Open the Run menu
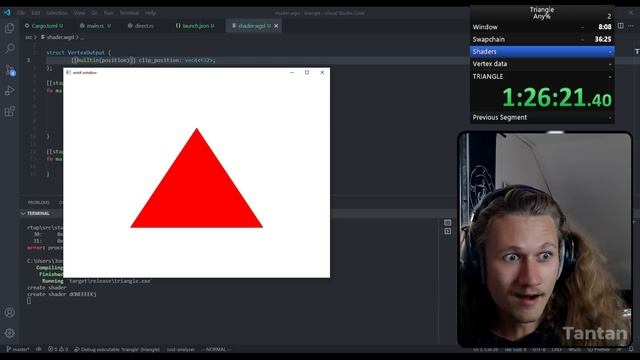The height and width of the screenshot is (360, 640). click(x=109, y=13)
